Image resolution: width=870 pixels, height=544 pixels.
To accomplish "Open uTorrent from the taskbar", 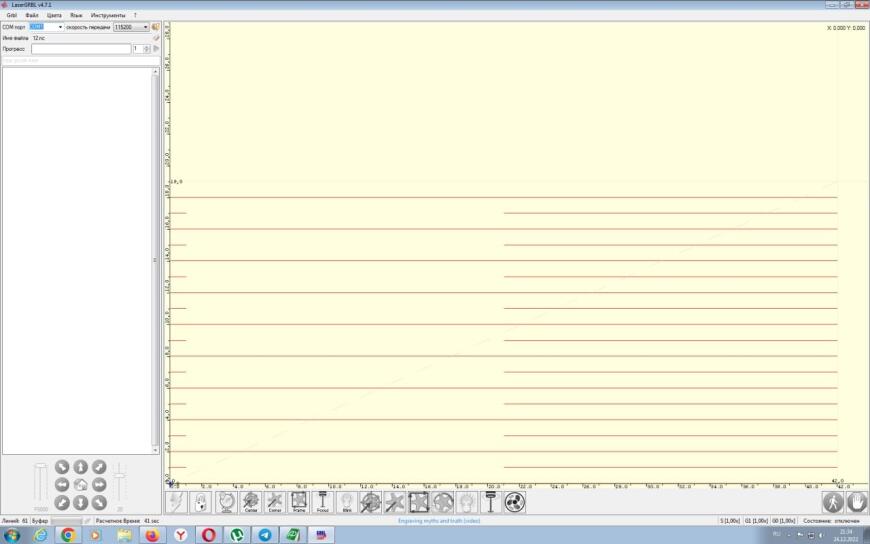I will (x=237, y=535).
